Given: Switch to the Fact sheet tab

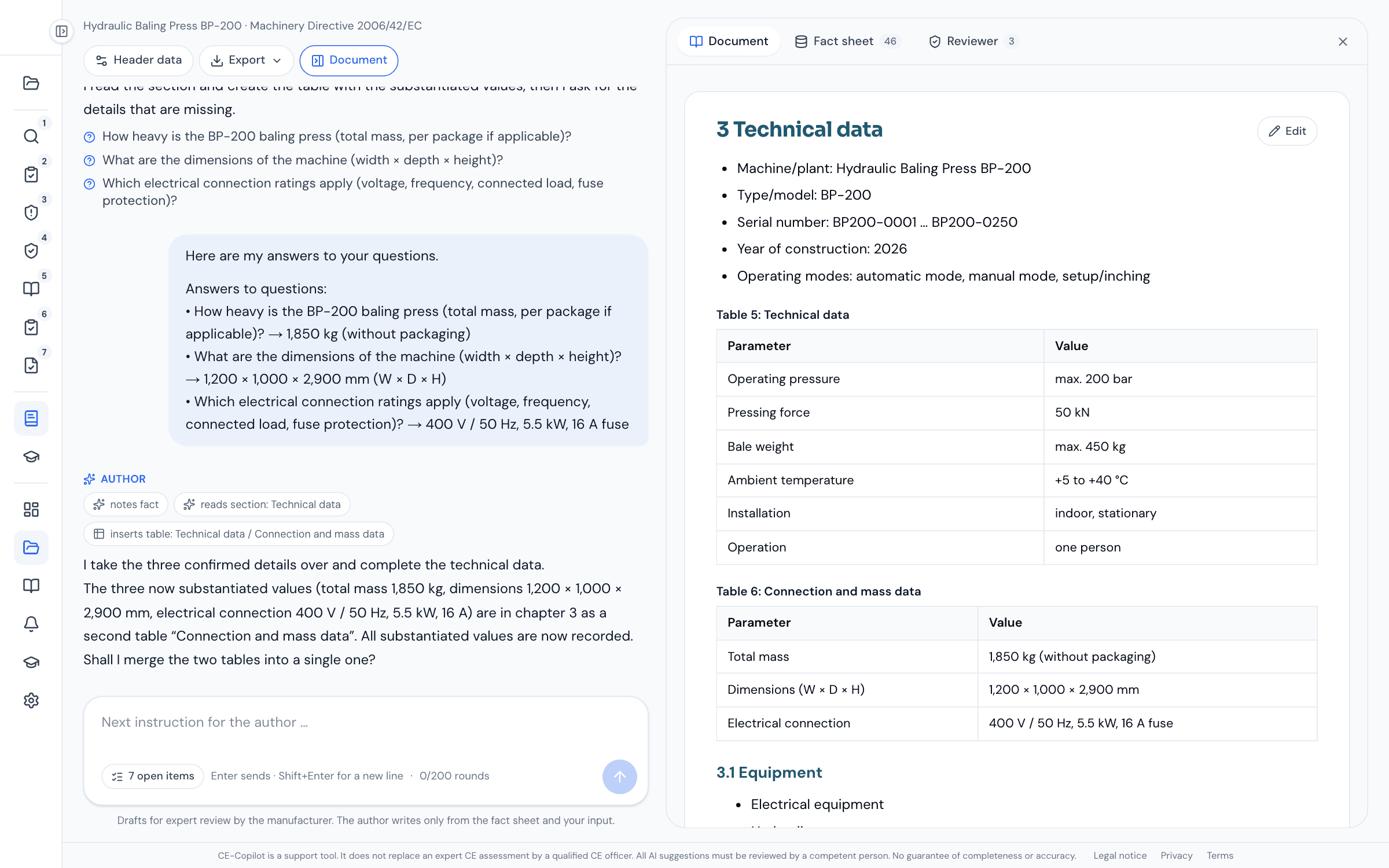Looking at the screenshot, I should coord(847,41).
